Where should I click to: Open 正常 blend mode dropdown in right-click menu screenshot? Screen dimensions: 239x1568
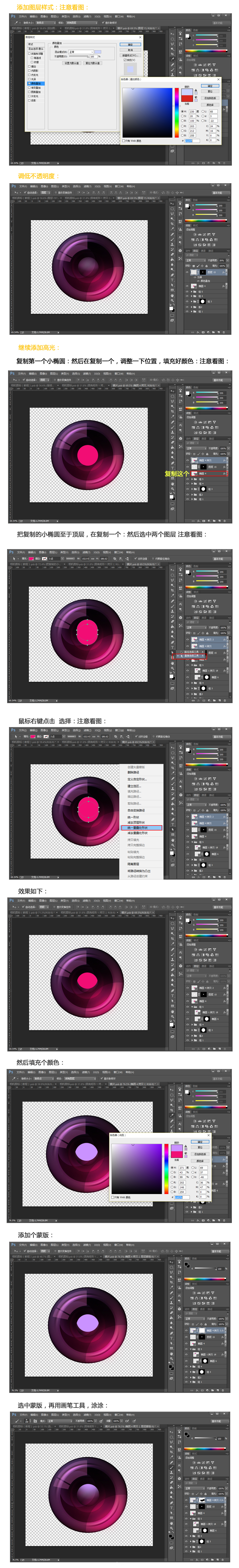click(x=197, y=805)
